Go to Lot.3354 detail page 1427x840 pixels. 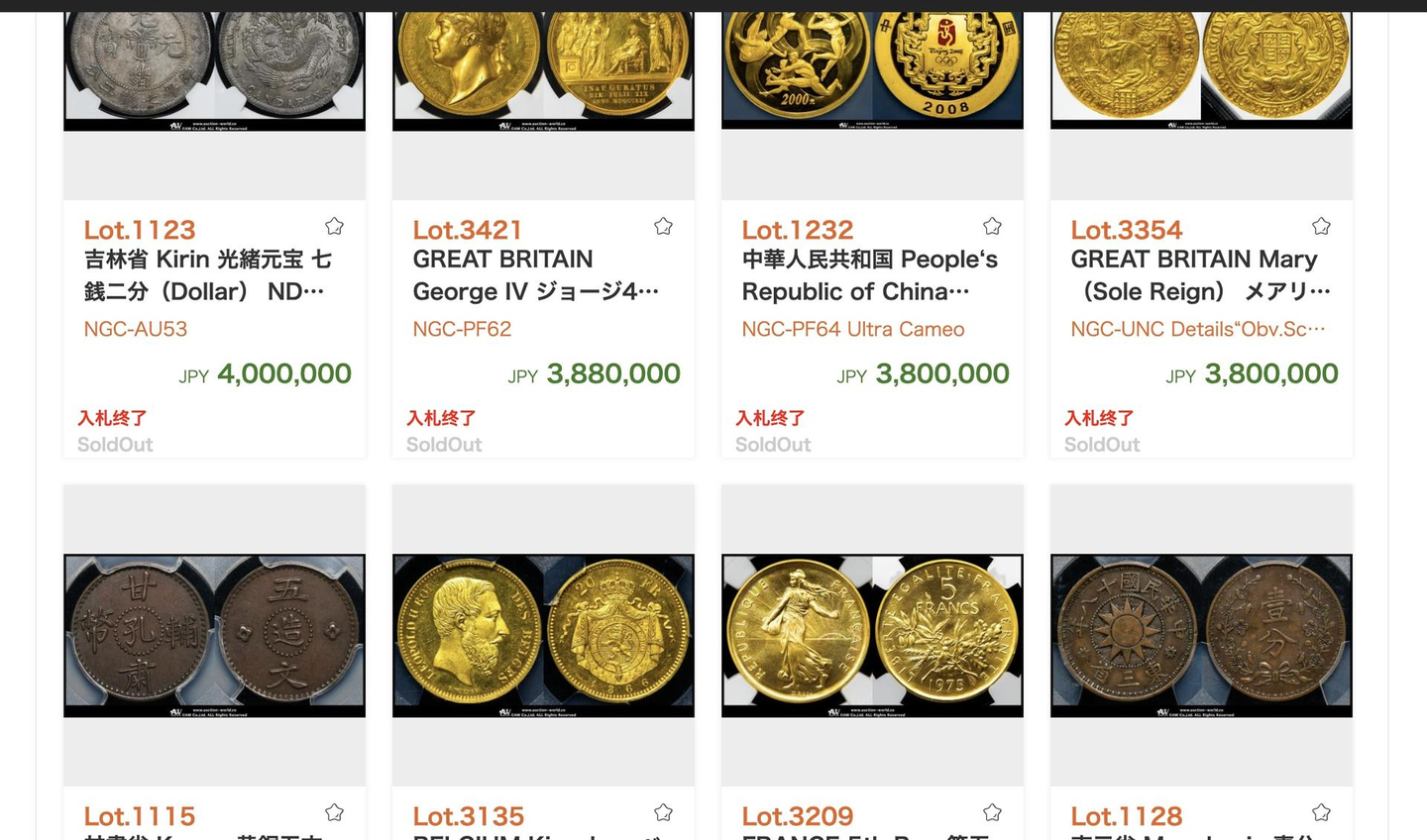pos(1127,230)
